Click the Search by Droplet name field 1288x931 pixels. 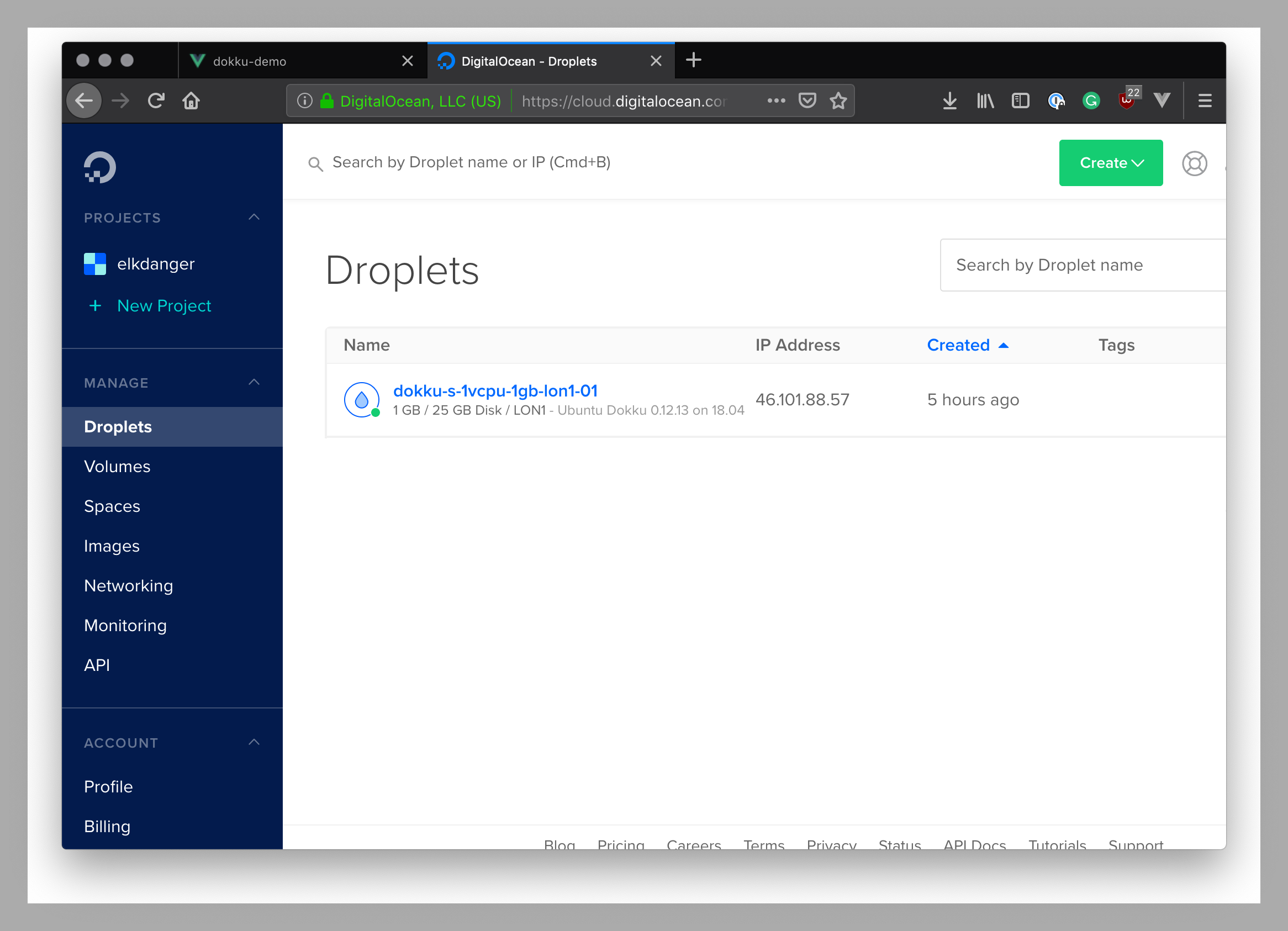pos(1080,265)
